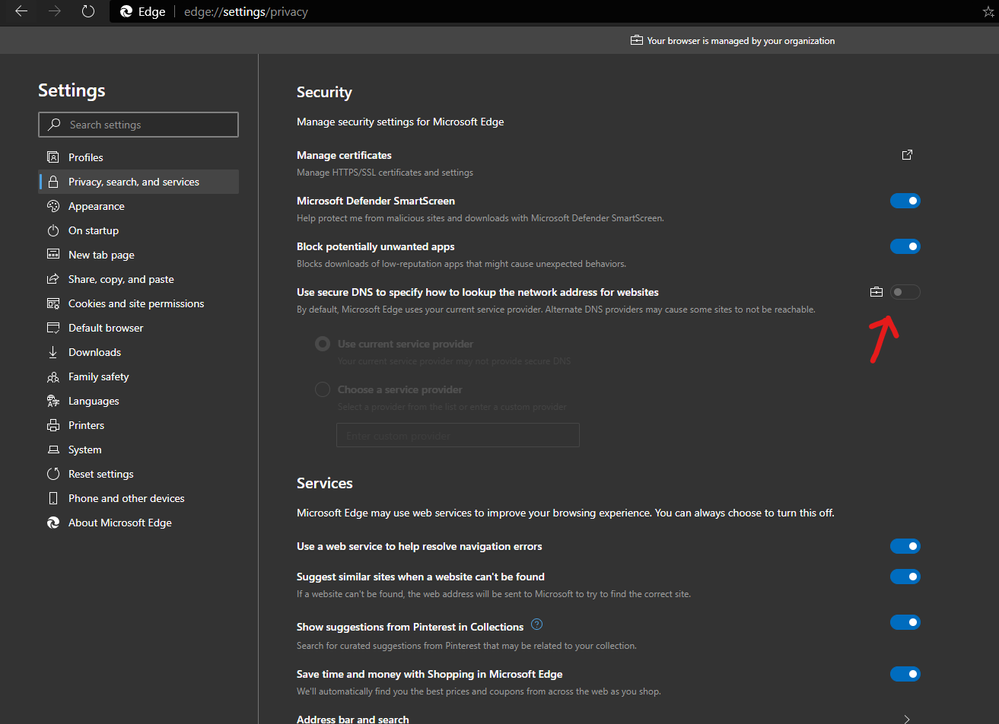Open the System settings page
Screen dimensions: 999x724
[138, 449]
